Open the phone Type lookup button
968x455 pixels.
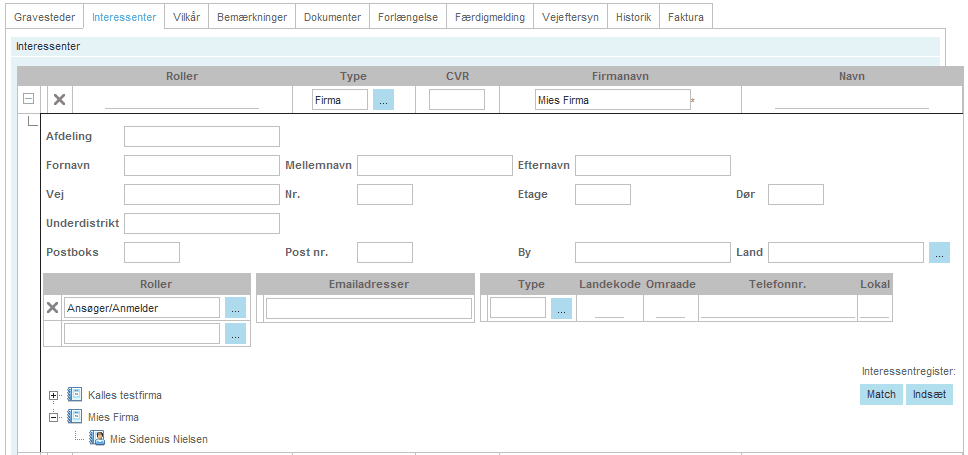click(x=561, y=309)
